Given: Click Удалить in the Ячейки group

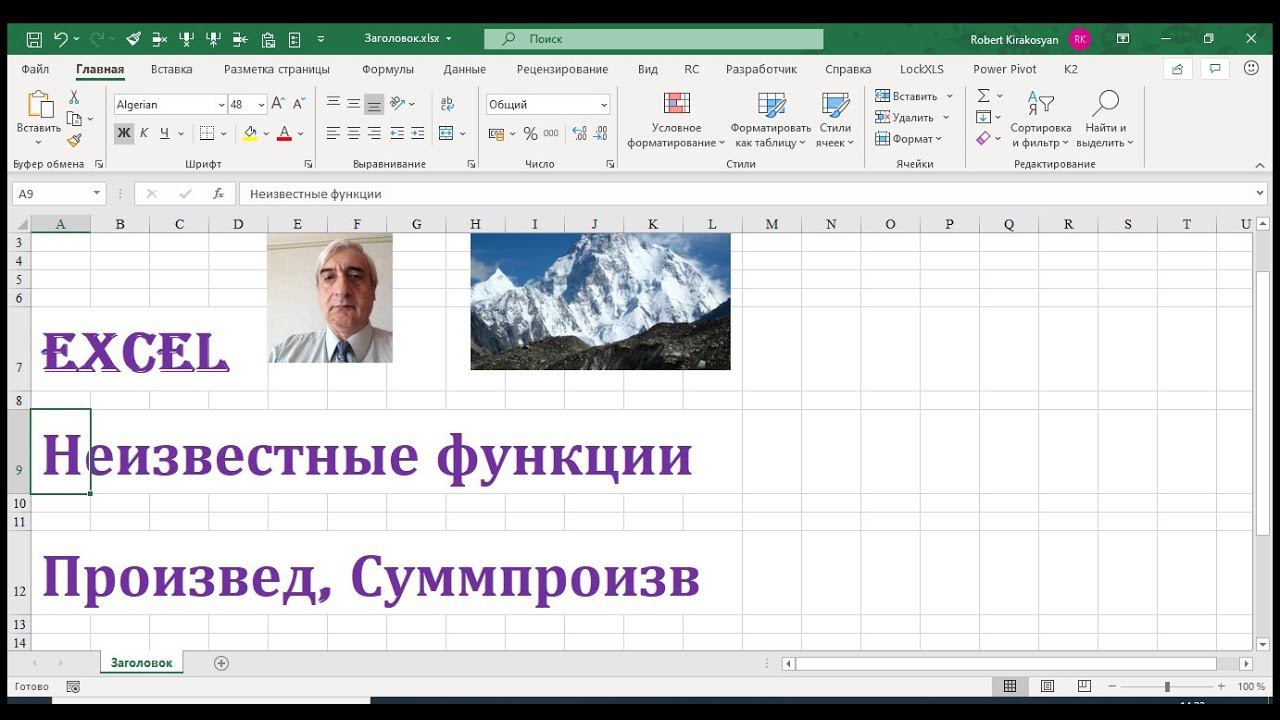Looking at the screenshot, I should (x=904, y=117).
